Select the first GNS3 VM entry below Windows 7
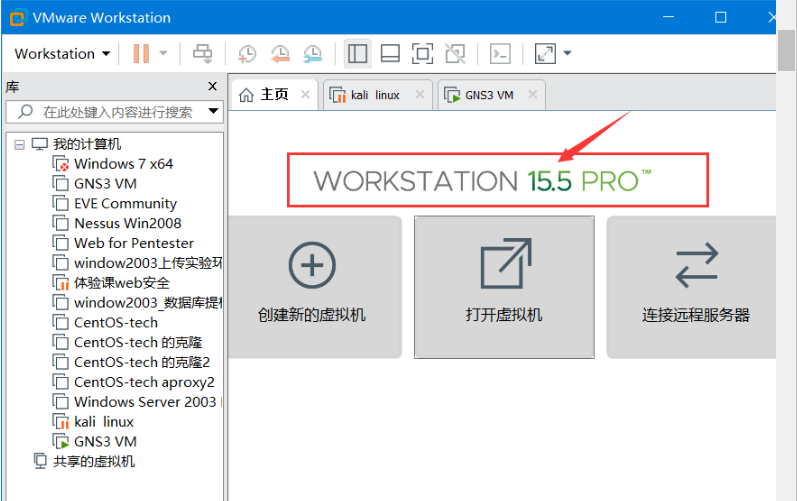This screenshot has width=797, height=501. pos(105,183)
